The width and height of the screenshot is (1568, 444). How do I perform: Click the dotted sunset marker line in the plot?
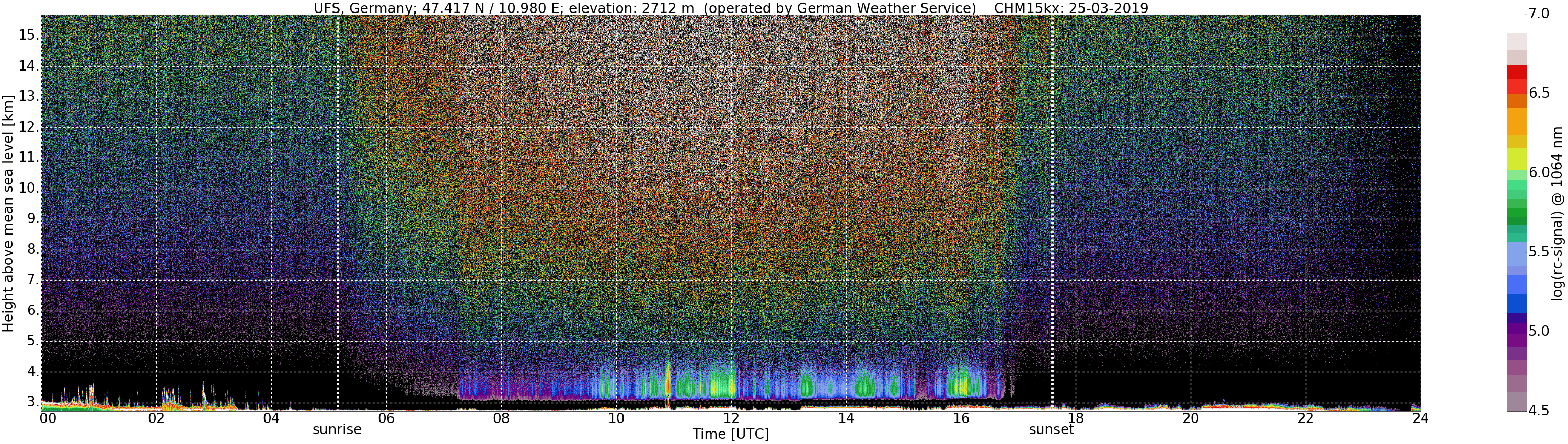[x=1053, y=213]
